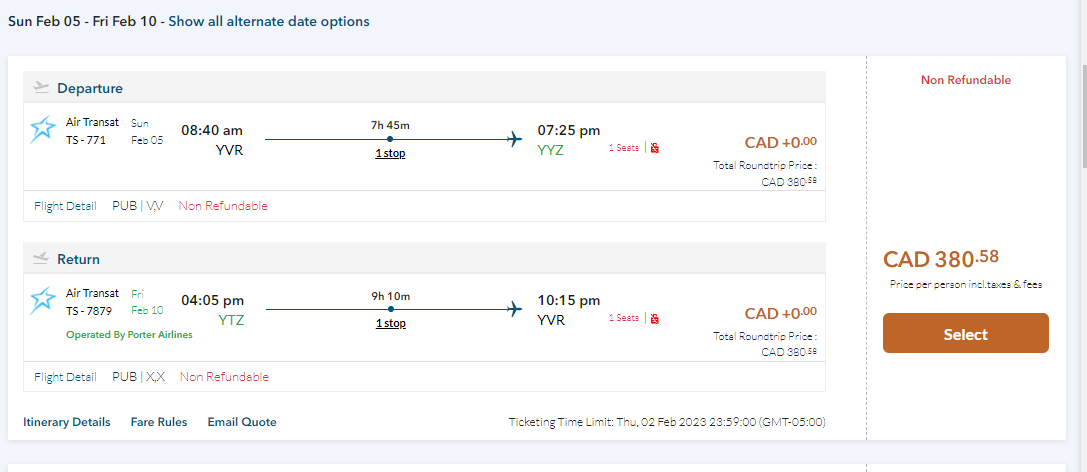
Task: Click the Non Refundable label under departure flight
Action: pos(223,206)
